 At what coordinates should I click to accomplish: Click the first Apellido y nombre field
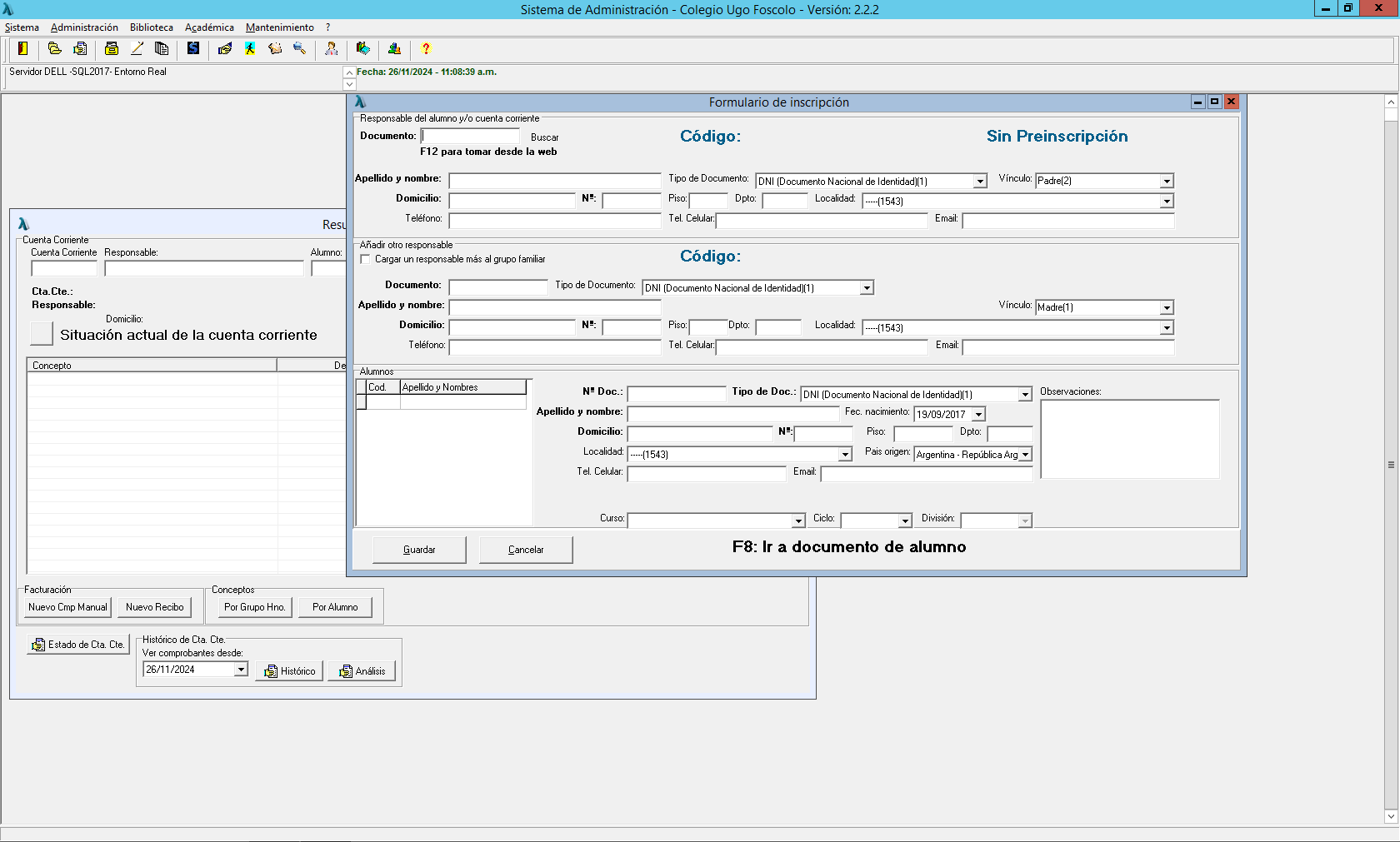[555, 181]
